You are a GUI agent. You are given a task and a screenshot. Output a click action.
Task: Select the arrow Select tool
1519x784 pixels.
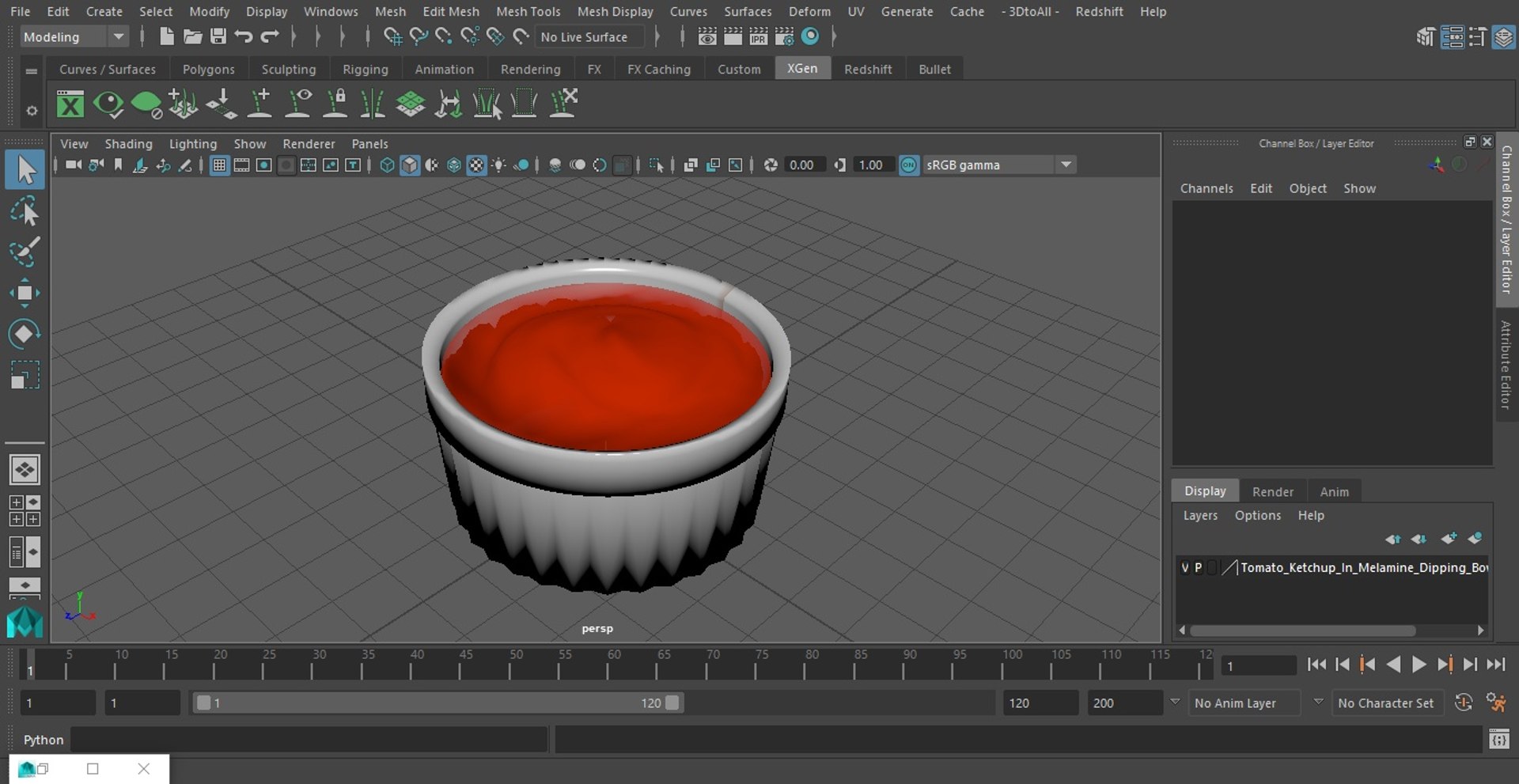[25, 170]
